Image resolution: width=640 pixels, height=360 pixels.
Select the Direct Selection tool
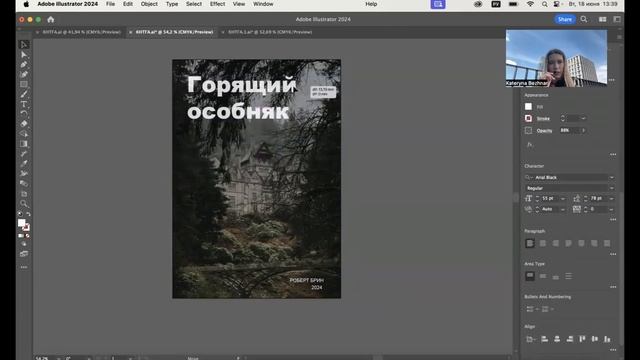pos(24,55)
